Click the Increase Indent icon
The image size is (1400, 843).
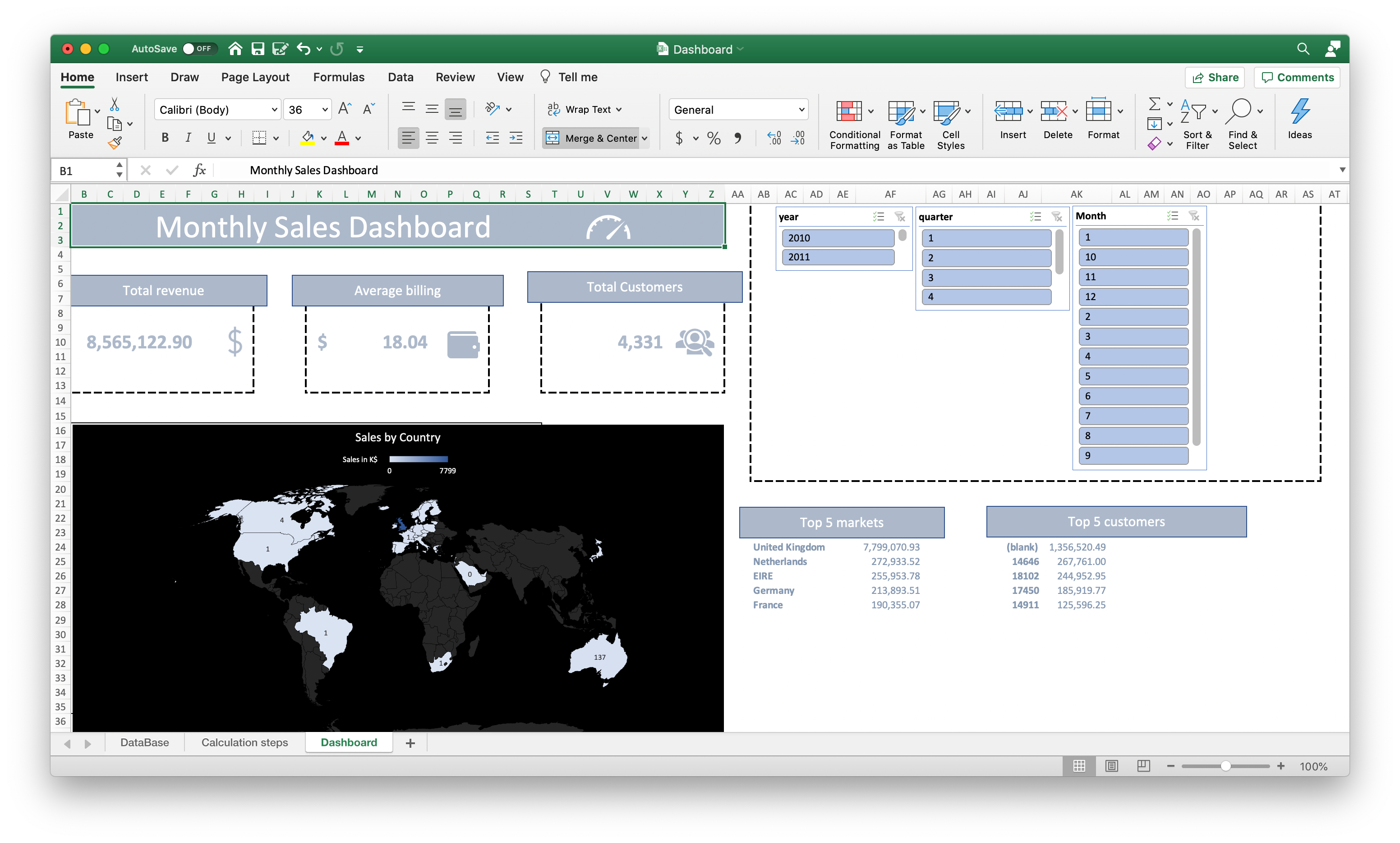click(516, 138)
